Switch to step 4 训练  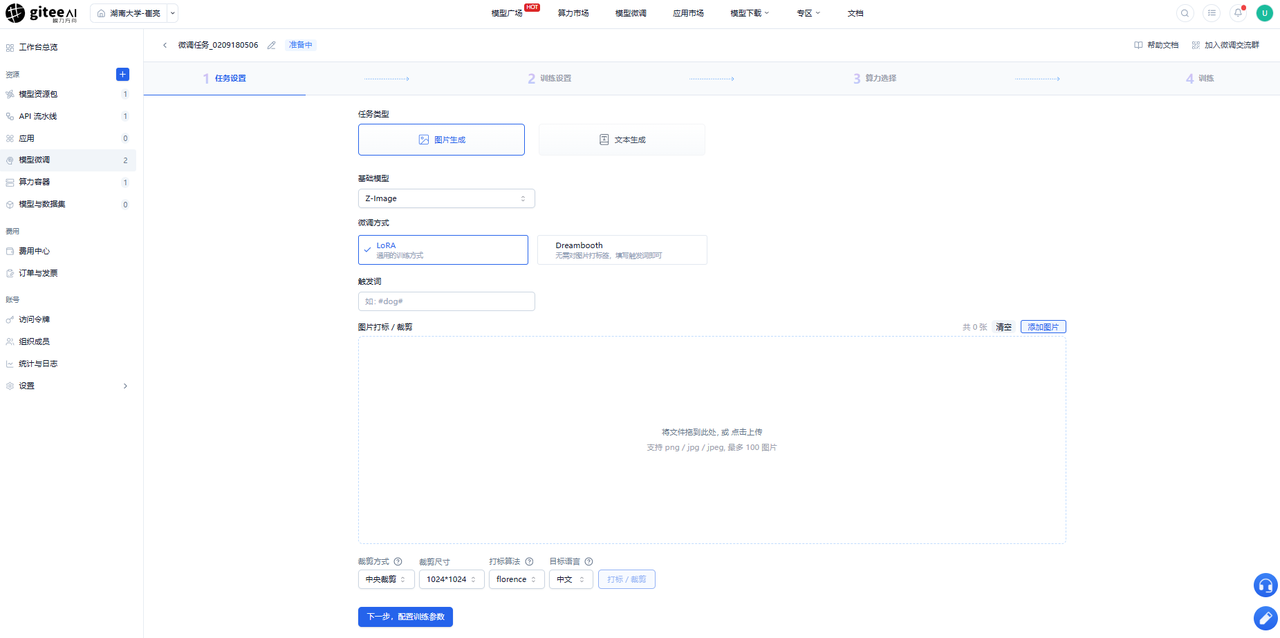click(1200, 78)
